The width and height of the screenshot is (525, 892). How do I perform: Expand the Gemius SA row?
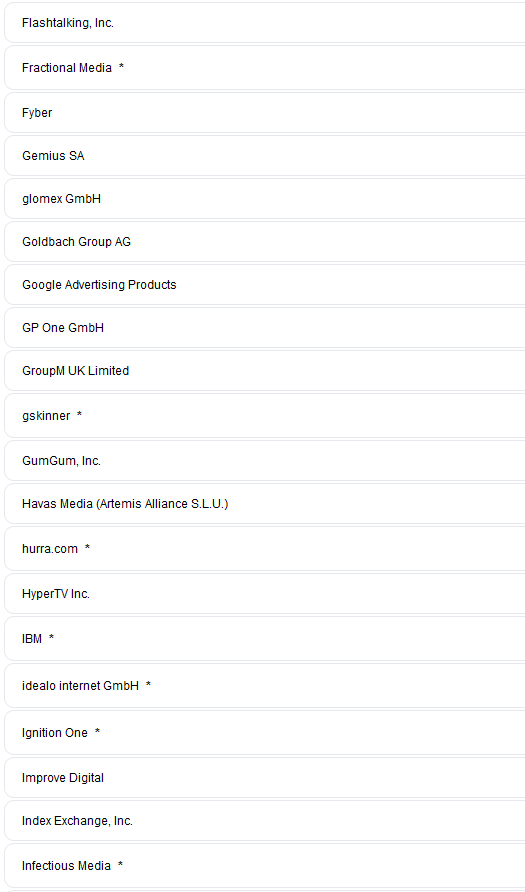point(264,156)
